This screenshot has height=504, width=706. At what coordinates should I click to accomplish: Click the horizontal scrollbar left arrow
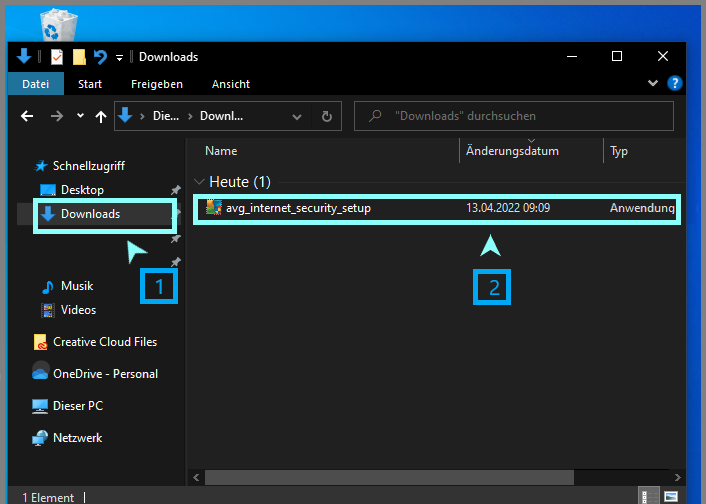click(196, 477)
